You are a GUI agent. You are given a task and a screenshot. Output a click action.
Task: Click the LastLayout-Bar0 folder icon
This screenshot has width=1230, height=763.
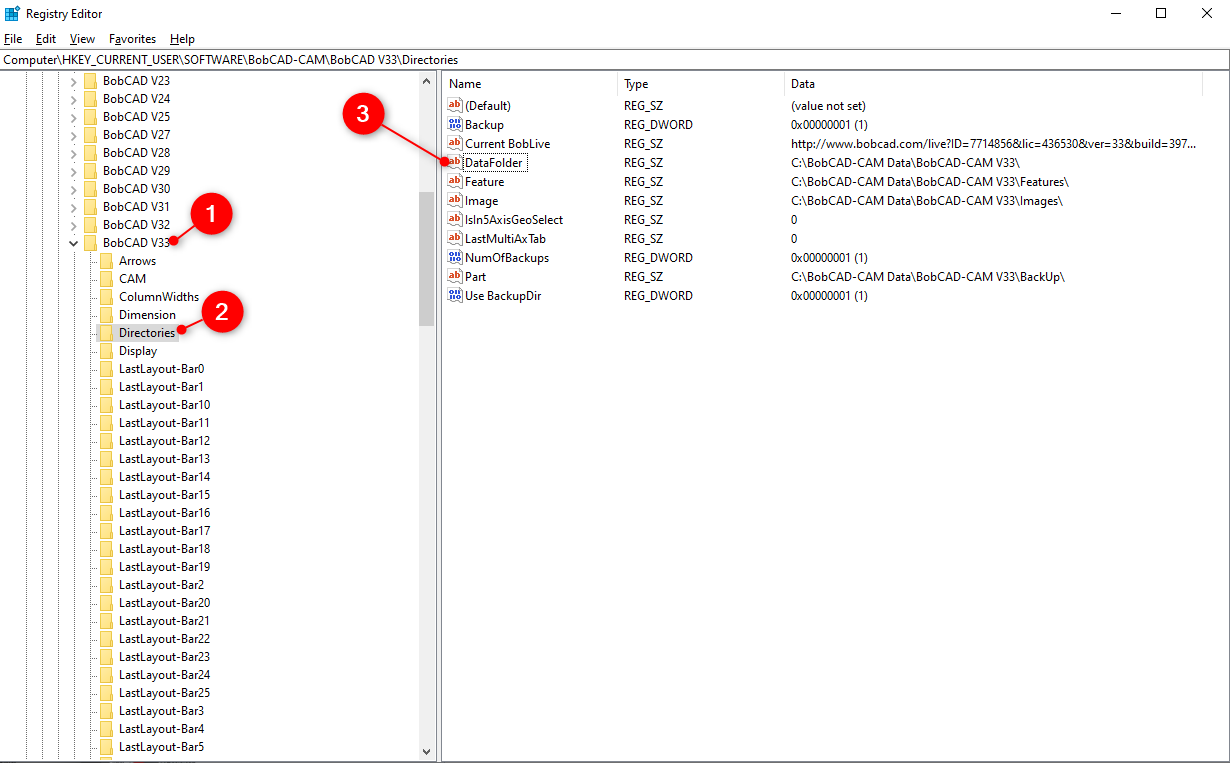[106, 369]
